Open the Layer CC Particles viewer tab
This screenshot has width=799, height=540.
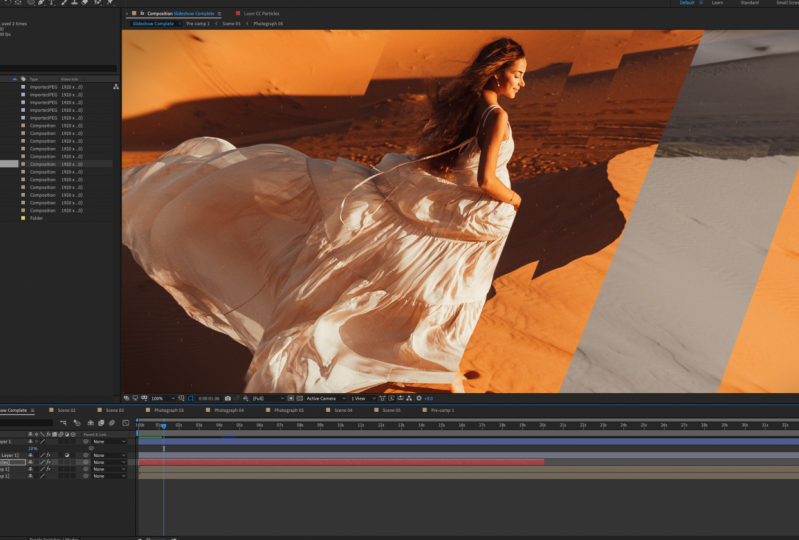pos(261,13)
